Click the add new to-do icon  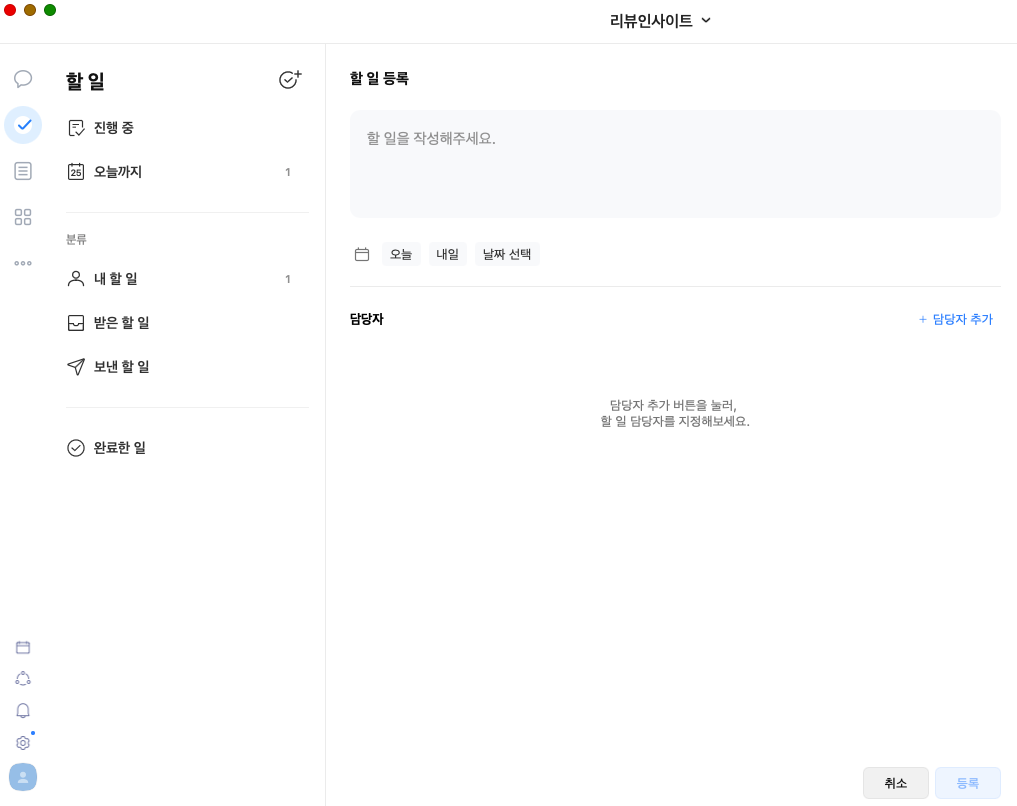click(x=290, y=80)
